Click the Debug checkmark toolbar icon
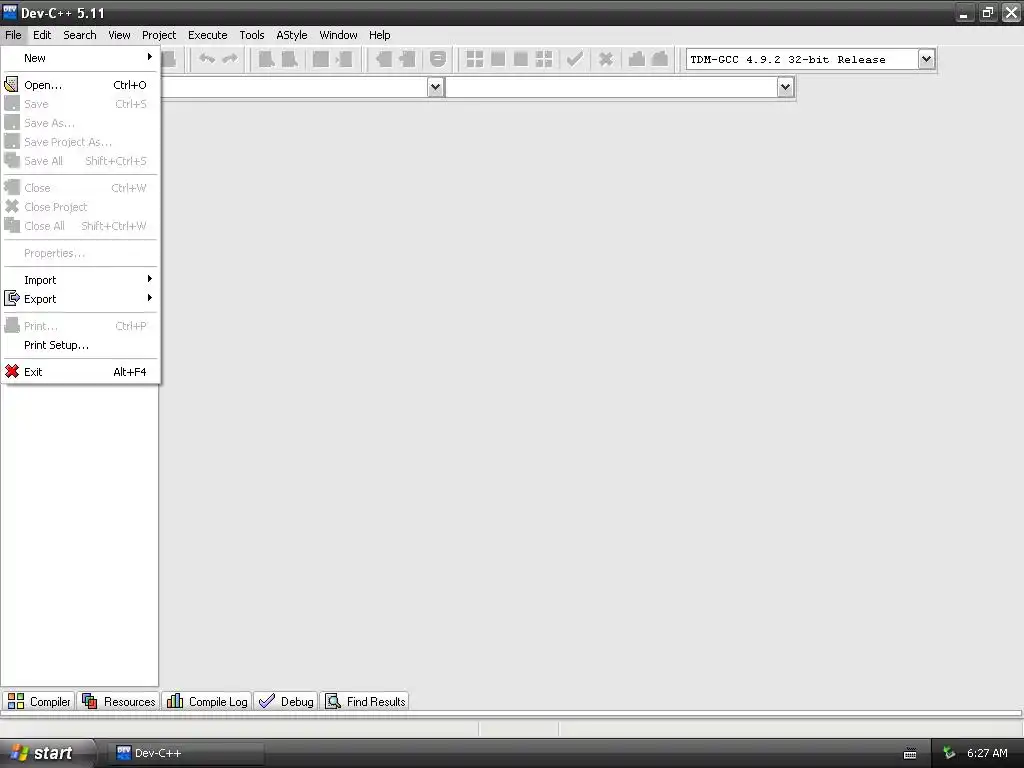1024x768 pixels. (x=575, y=59)
